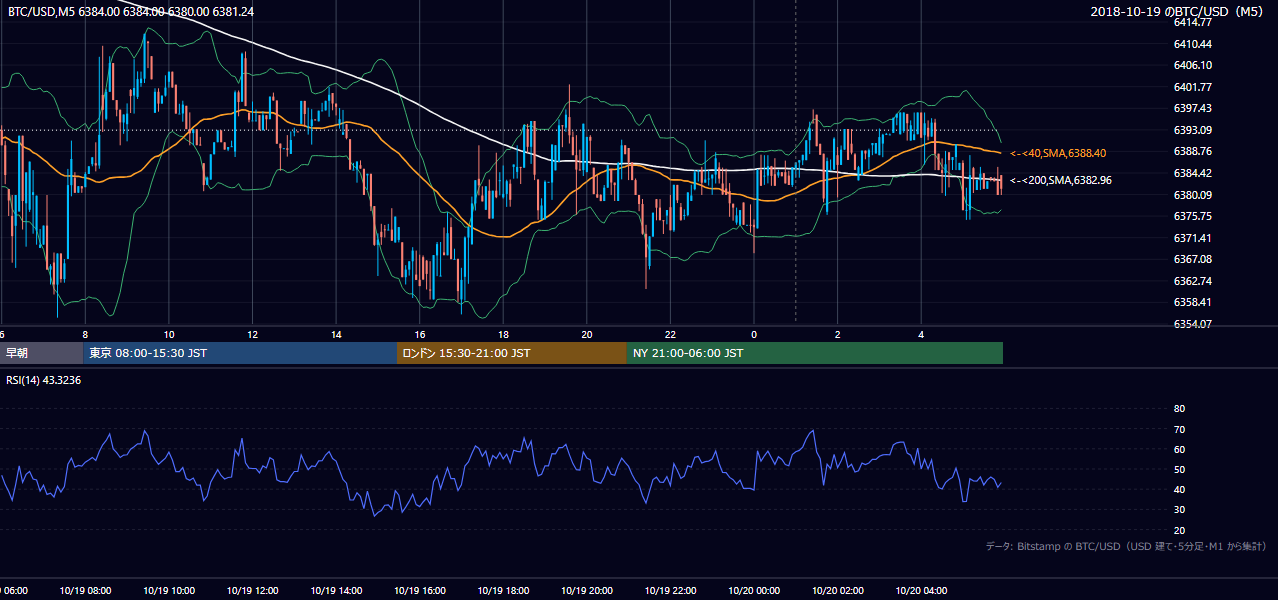This screenshot has width=1278, height=600.
Task: Click price axis value 6371.41
Action: [1192, 238]
